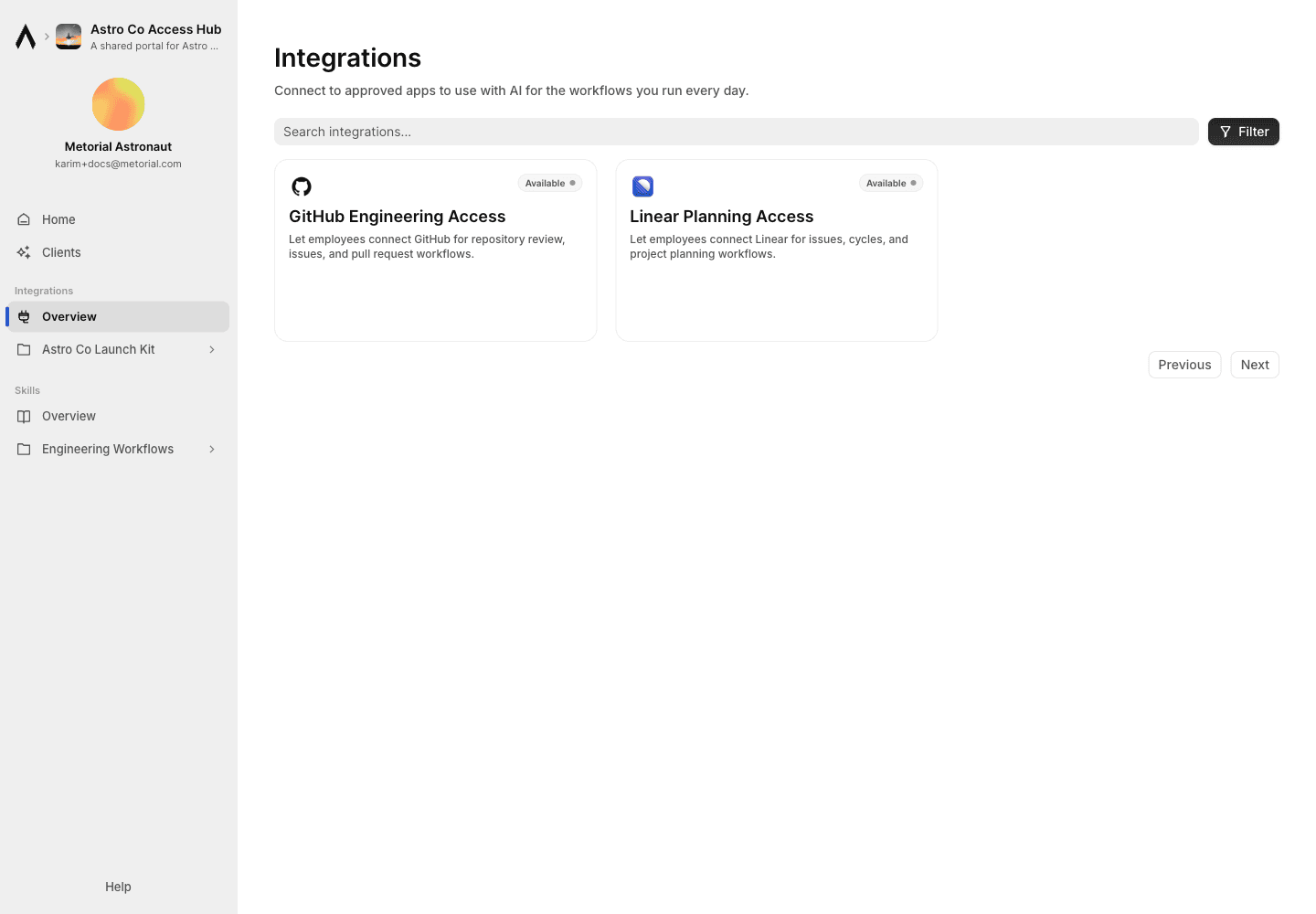
Task: Click the Metorial logo icon
Action: 26,37
